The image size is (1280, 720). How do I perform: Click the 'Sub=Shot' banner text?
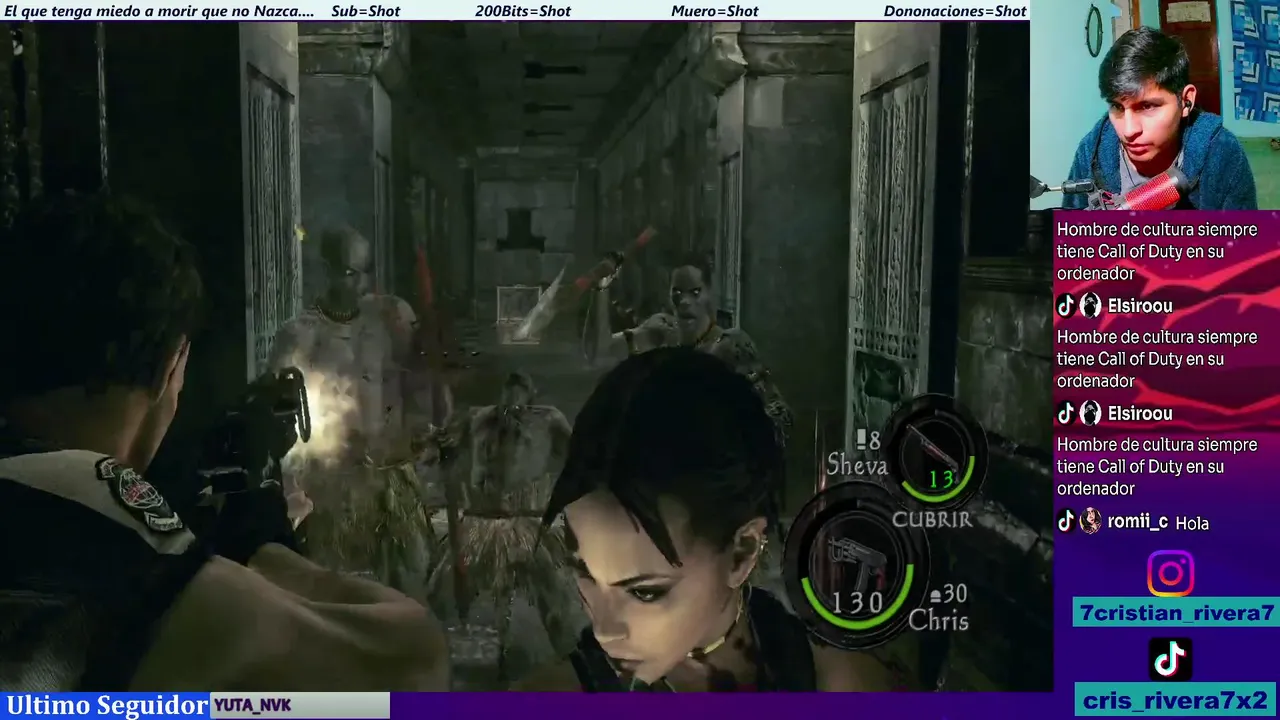[x=365, y=11]
